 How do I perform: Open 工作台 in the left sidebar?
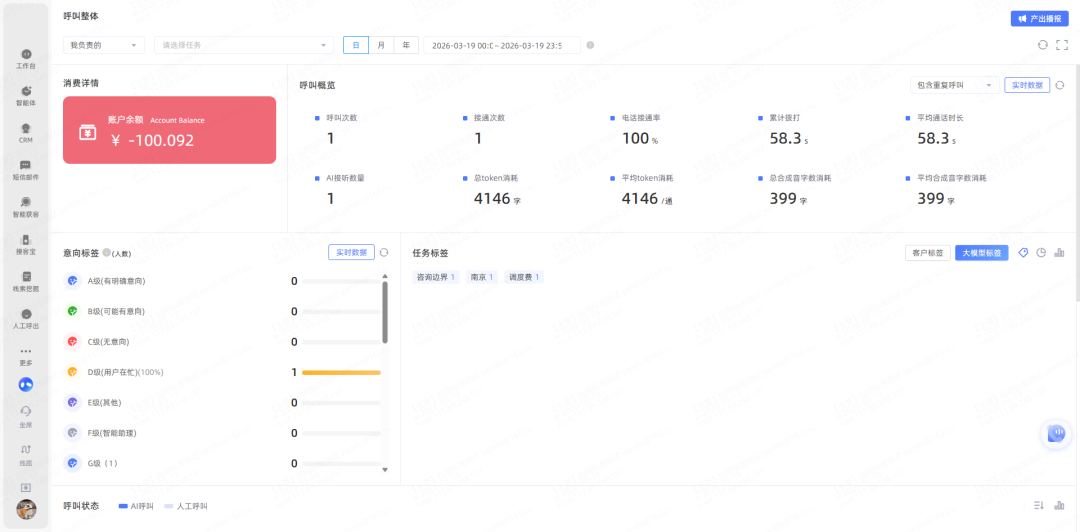point(26,57)
